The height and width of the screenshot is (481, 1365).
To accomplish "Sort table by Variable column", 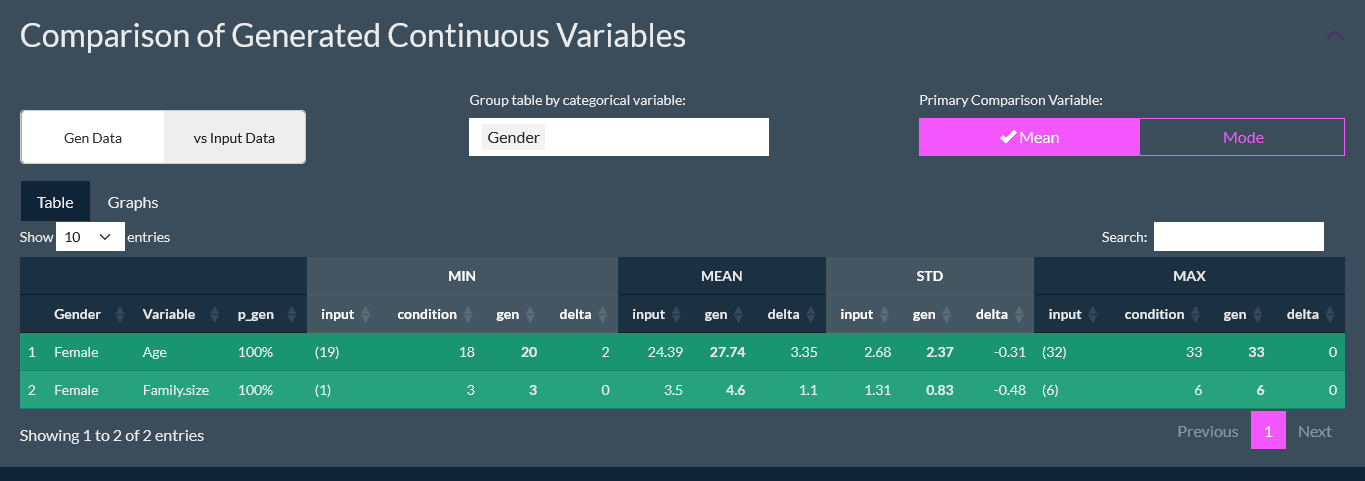I will (181, 314).
